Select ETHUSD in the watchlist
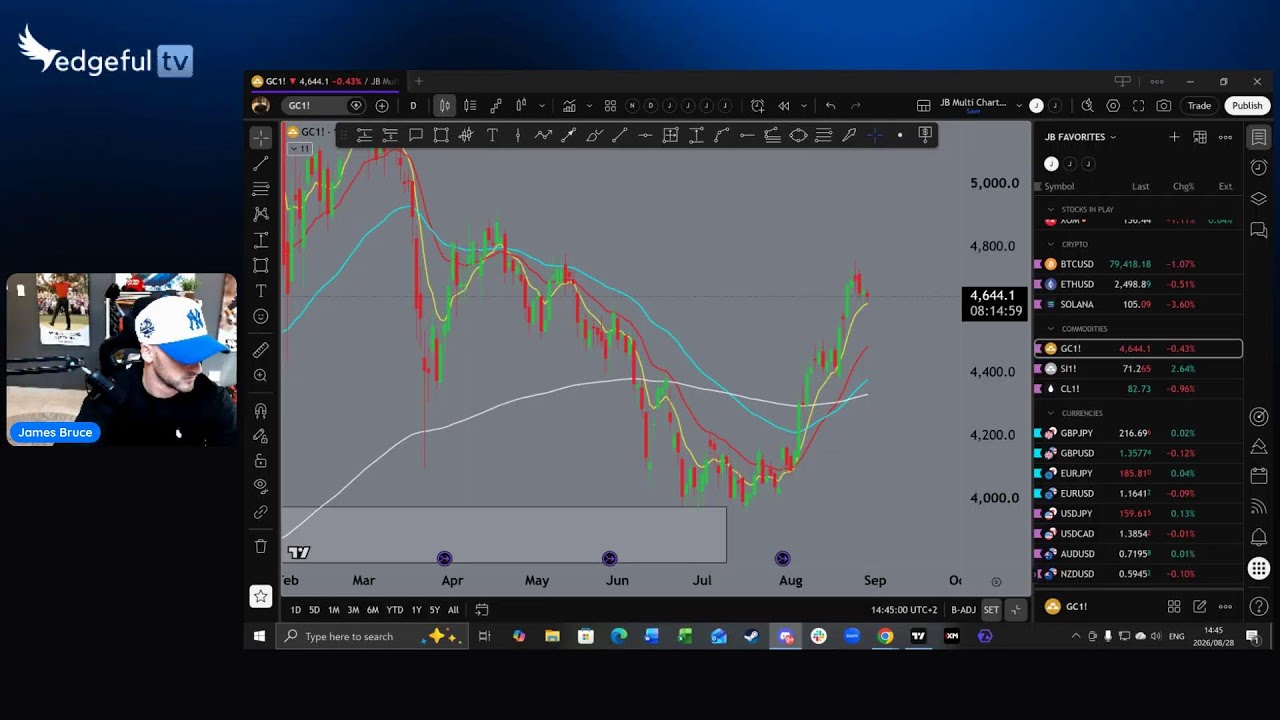1280x720 pixels. pos(1138,284)
